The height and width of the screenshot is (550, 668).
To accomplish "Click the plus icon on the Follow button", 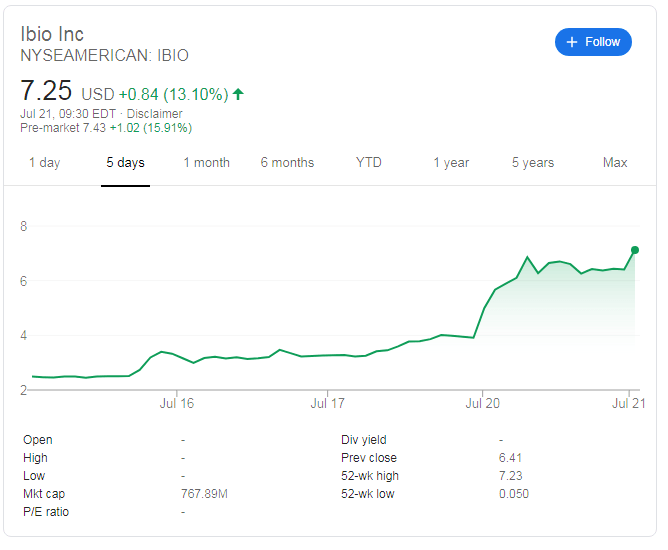I will [x=572, y=42].
